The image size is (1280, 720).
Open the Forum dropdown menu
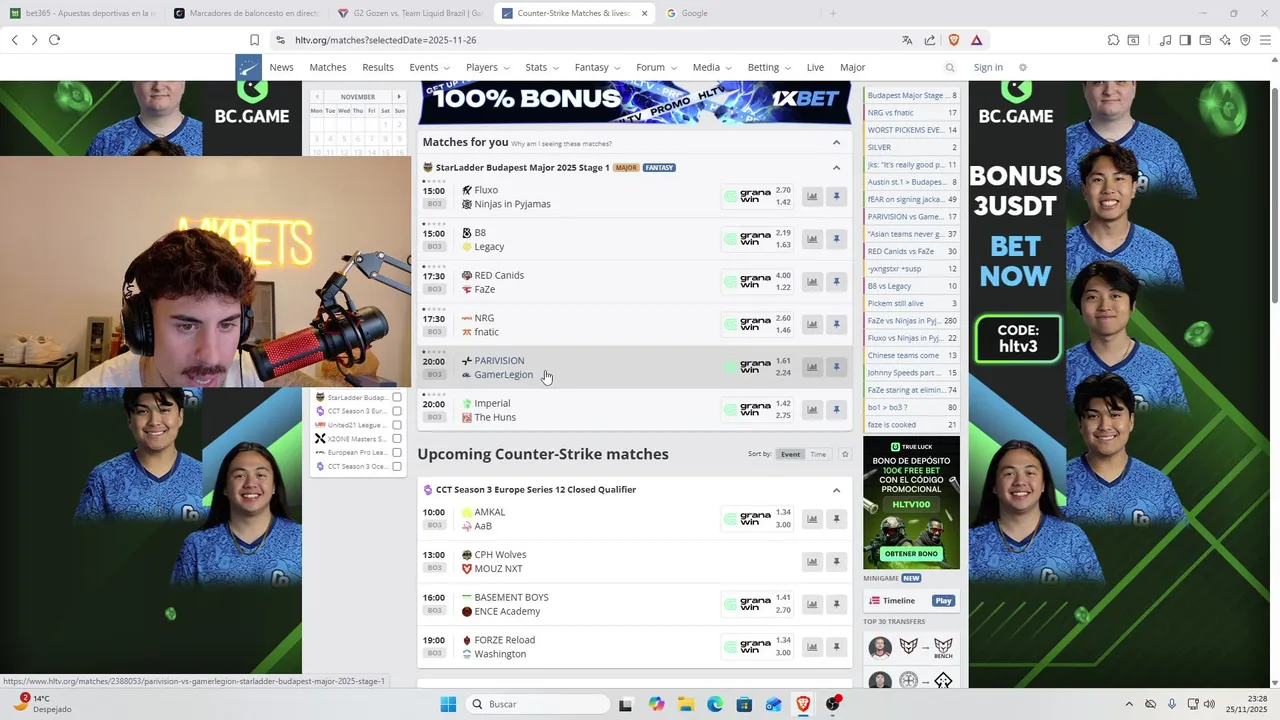point(656,67)
